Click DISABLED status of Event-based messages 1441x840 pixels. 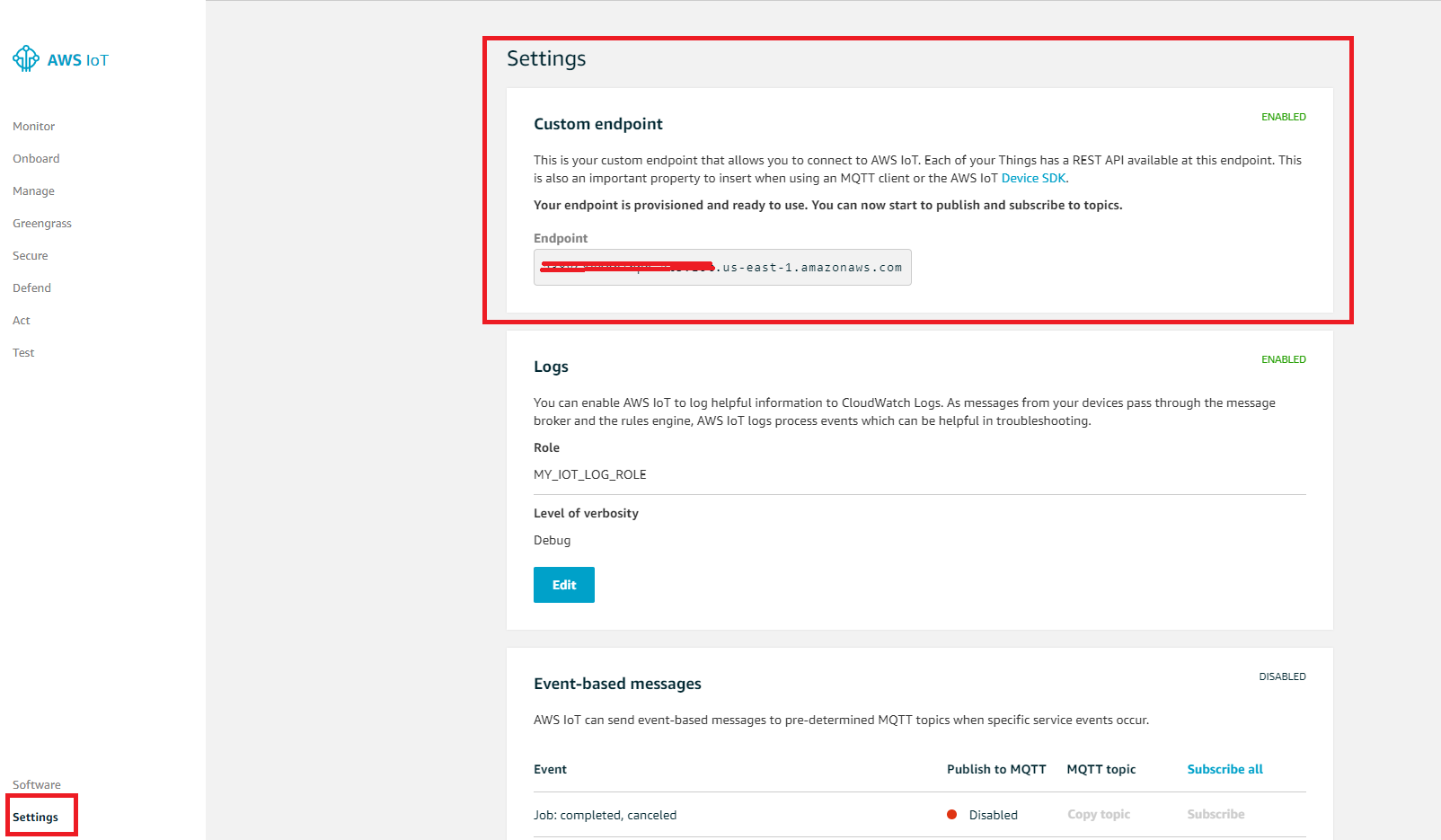tap(1282, 676)
